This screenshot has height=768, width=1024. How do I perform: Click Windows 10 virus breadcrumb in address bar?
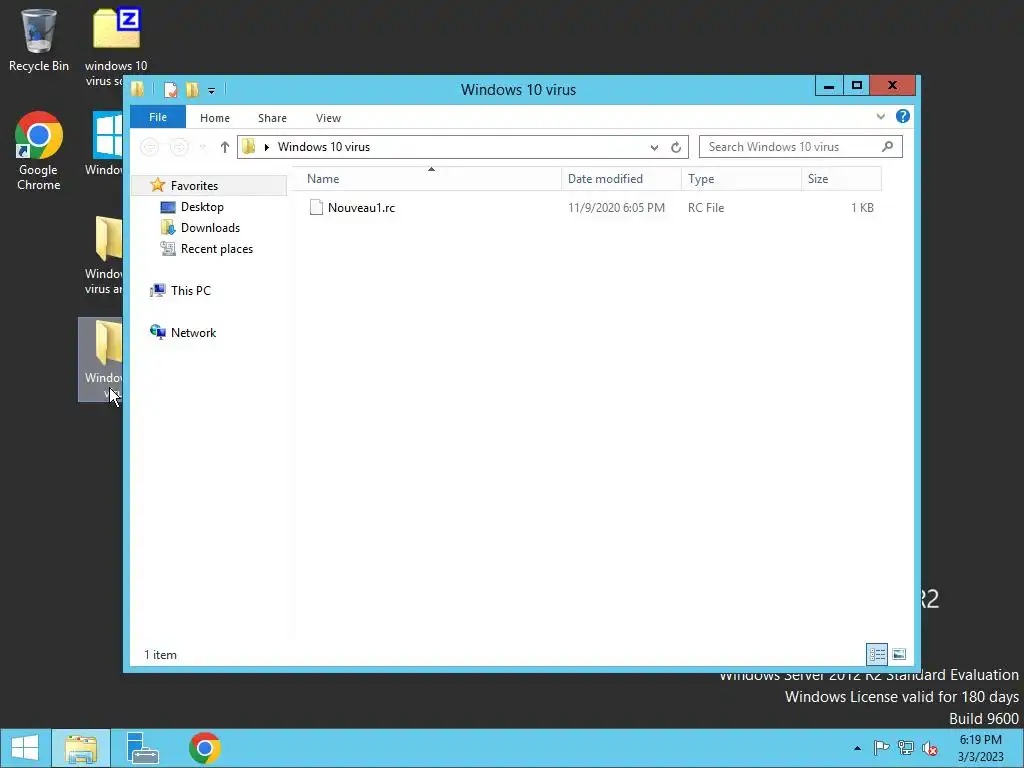(x=324, y=147)
